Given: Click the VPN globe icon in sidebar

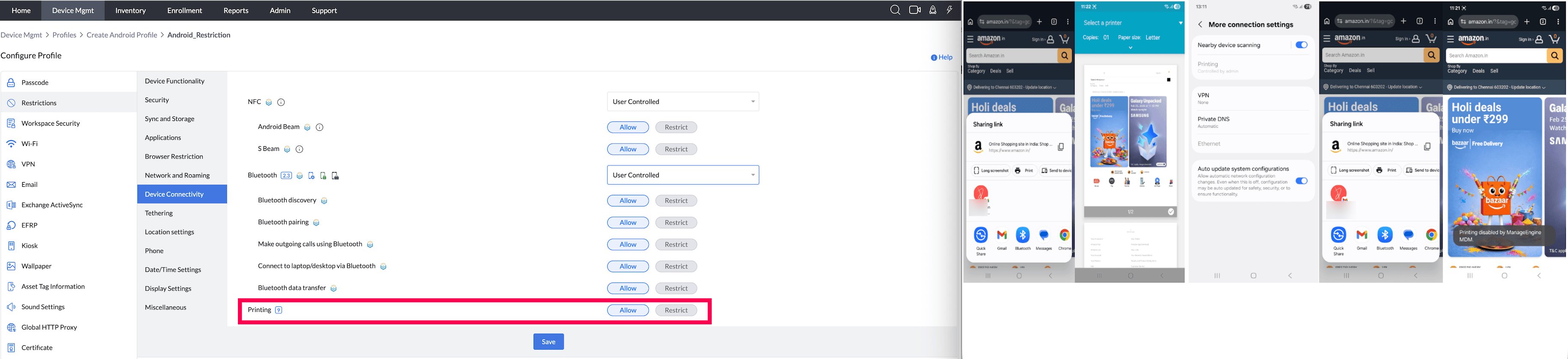Looking at the screenshot, I should pyautogui.click(x=11, y=164).
